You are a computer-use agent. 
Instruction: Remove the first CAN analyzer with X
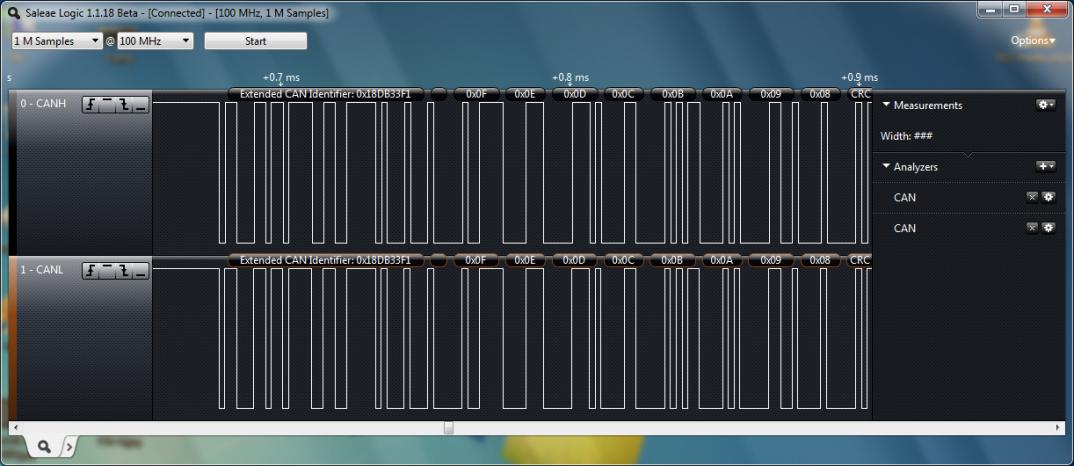coord(1032,197)
